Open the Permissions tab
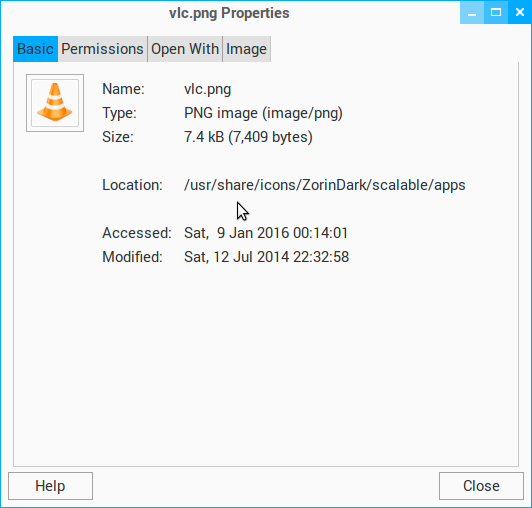Viewport: 532px width, 508px height. point(102,49)
